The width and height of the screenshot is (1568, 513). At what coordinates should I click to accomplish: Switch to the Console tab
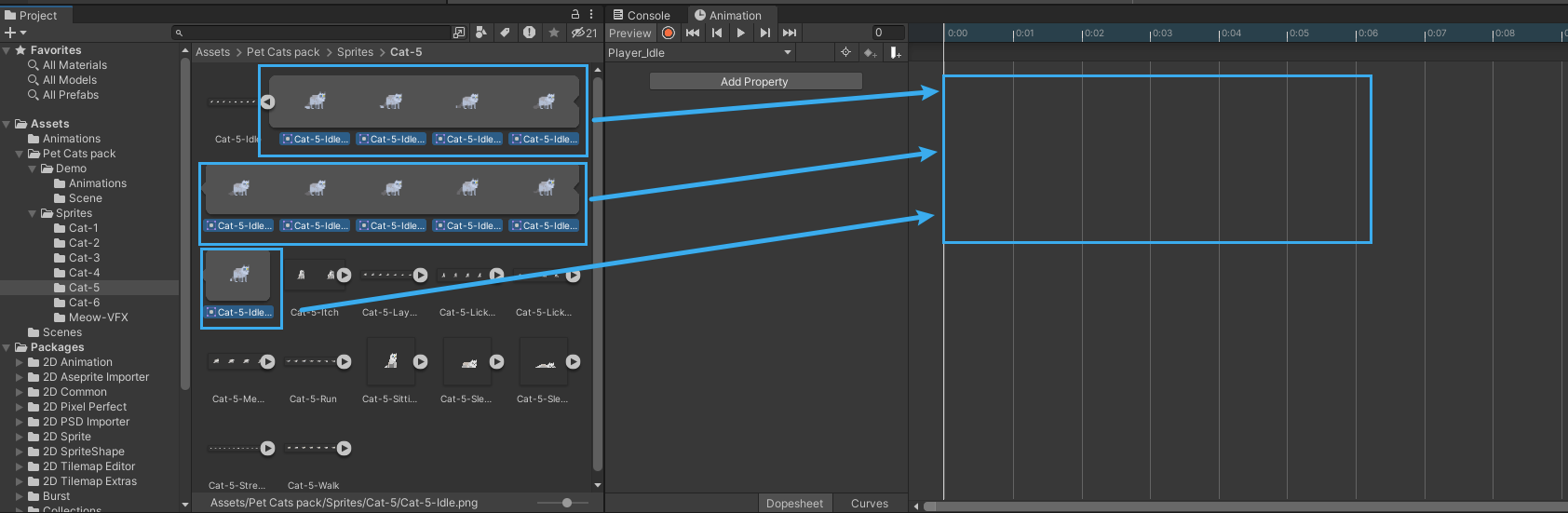(x=642, y=15)
